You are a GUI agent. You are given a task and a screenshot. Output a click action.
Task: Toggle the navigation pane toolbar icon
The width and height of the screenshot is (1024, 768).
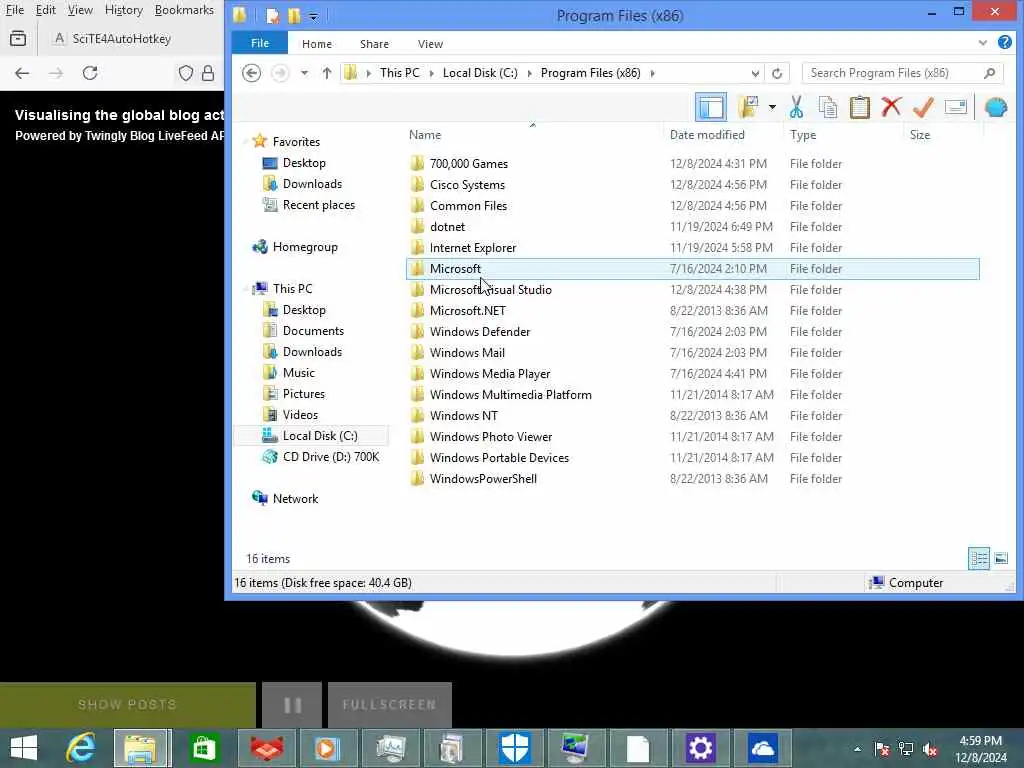(x=711, y=107)
